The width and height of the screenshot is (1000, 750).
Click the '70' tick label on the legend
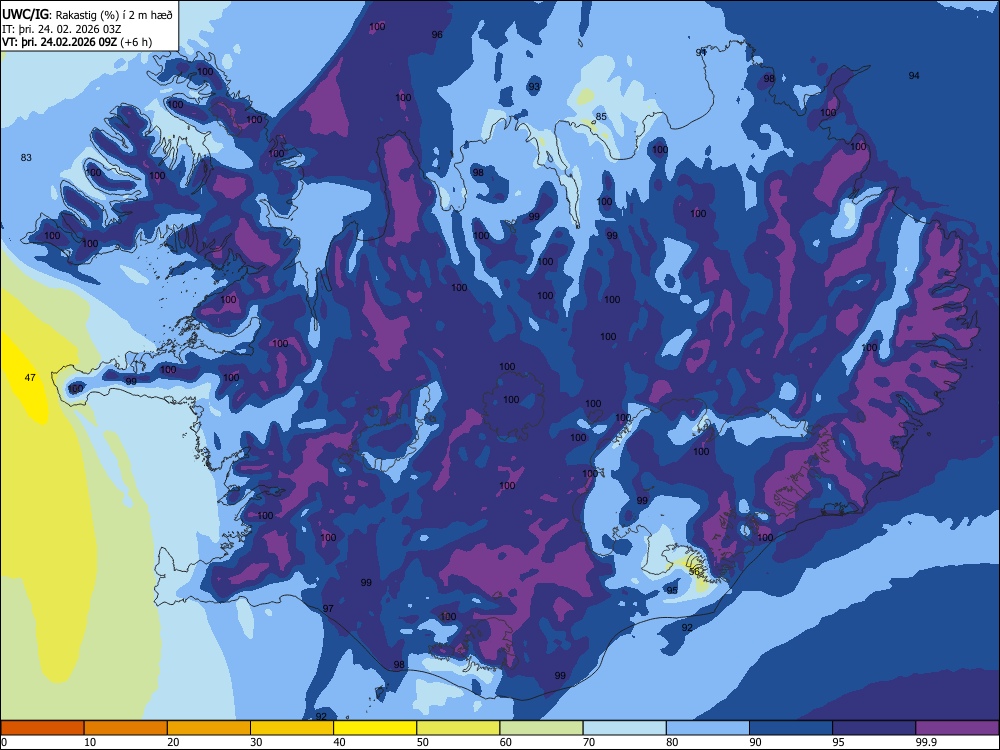point(589,742)
